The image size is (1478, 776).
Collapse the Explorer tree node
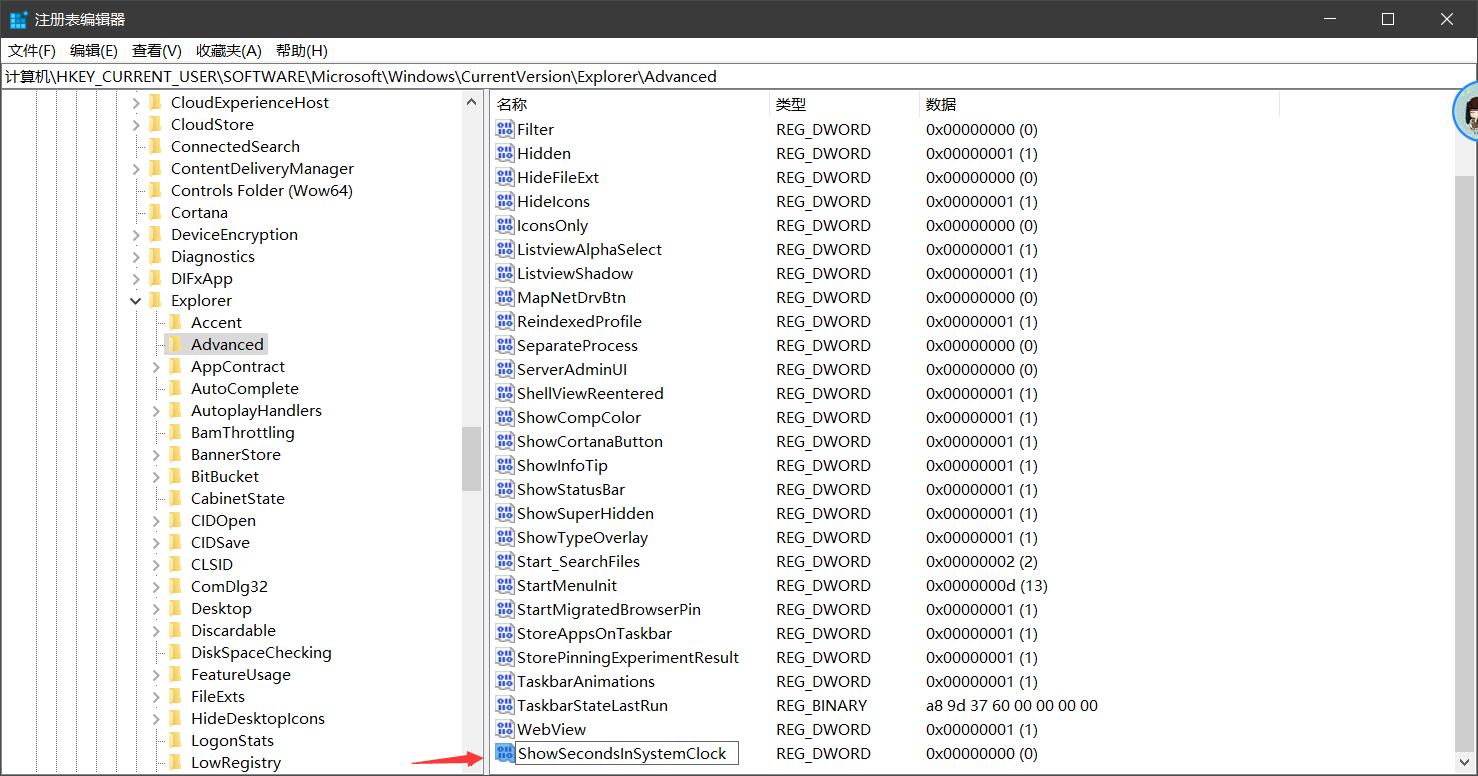coord(136,301)
